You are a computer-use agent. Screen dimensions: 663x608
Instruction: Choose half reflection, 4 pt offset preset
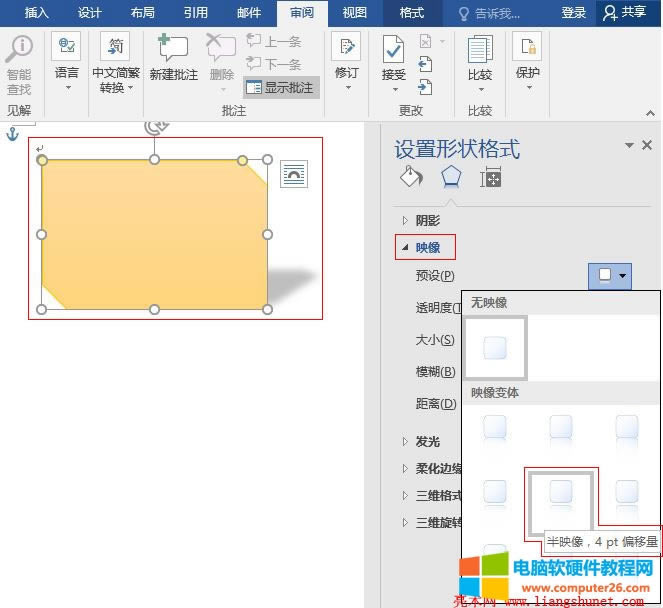[560, 491]
